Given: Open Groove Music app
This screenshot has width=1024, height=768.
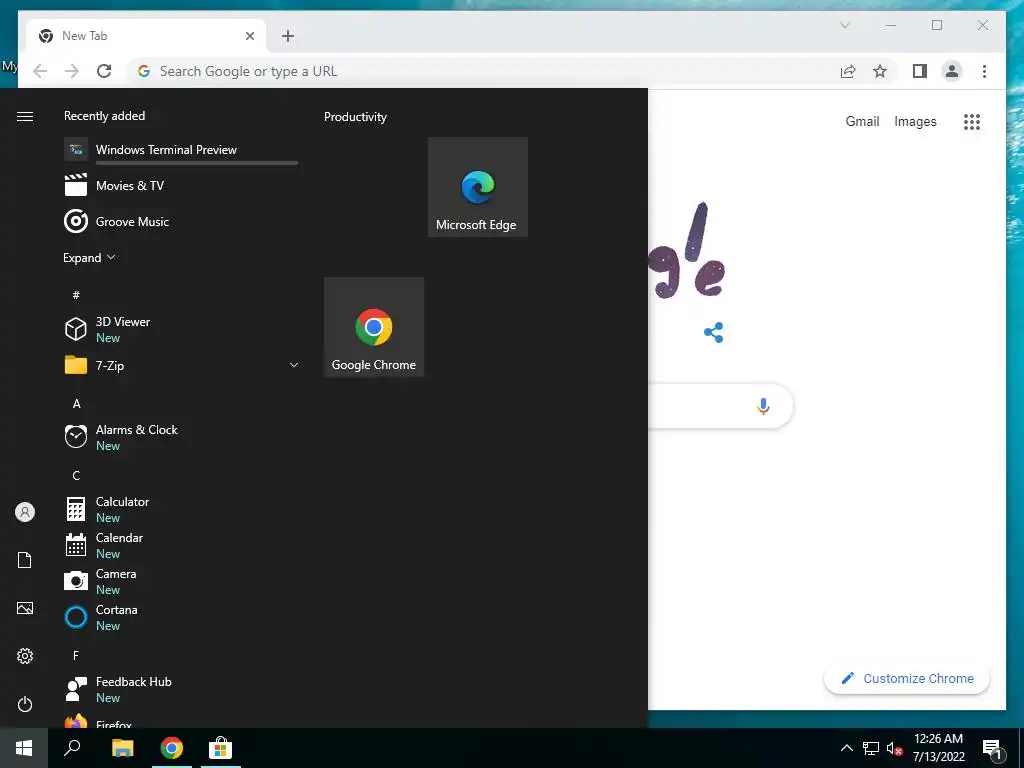Looking at the screenshot, I should [x=181, y=221].
